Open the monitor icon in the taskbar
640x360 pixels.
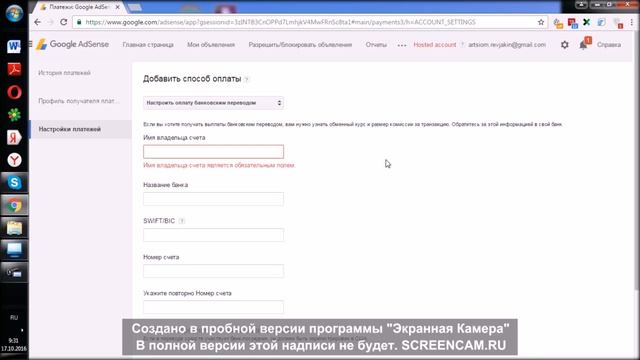pyautogui.click(x=14, y=250)
